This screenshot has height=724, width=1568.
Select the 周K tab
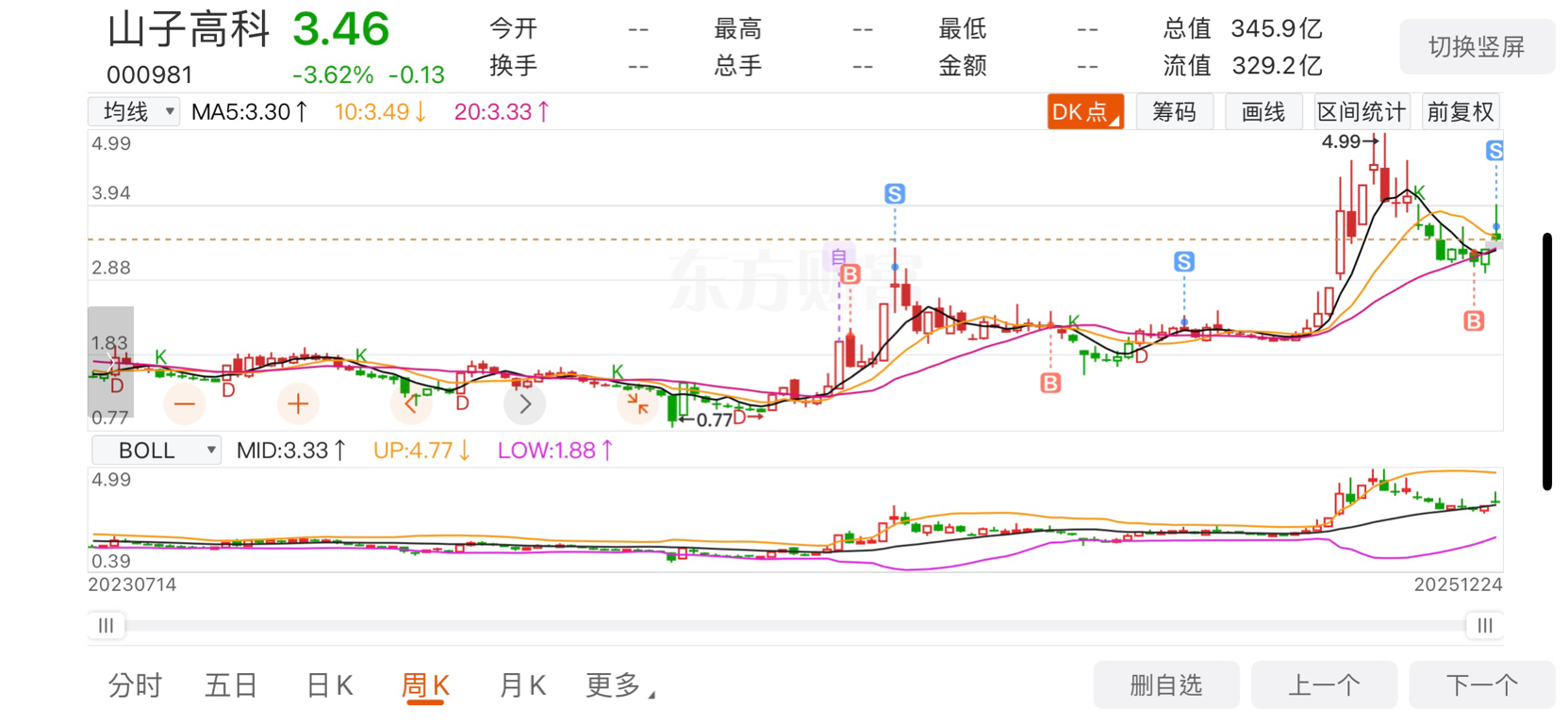coord(425,685)
